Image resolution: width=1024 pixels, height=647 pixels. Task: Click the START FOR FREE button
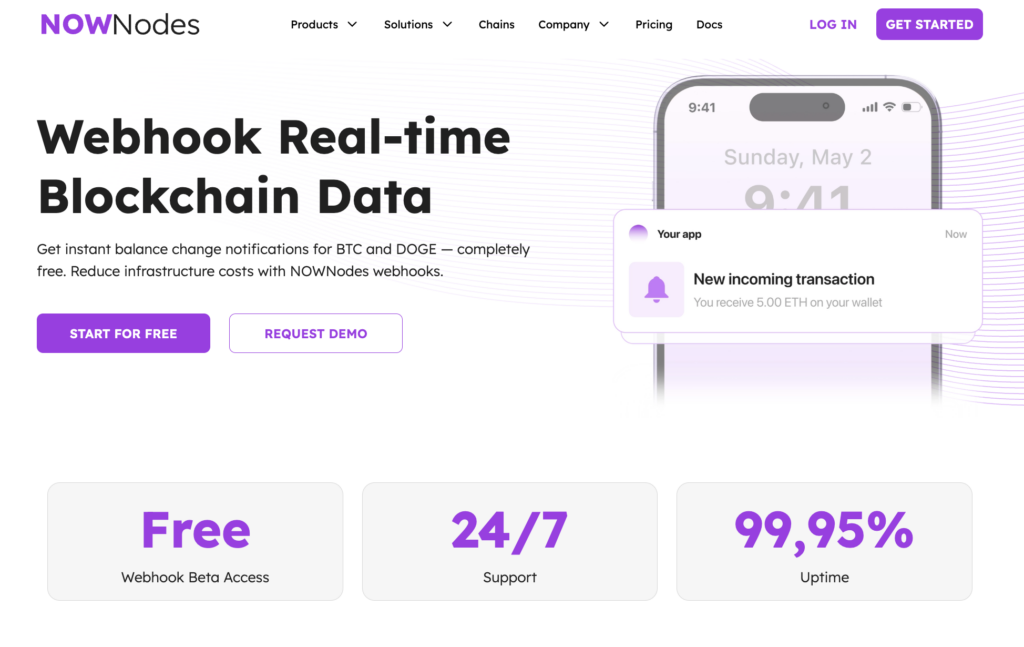tap(123, 333)
